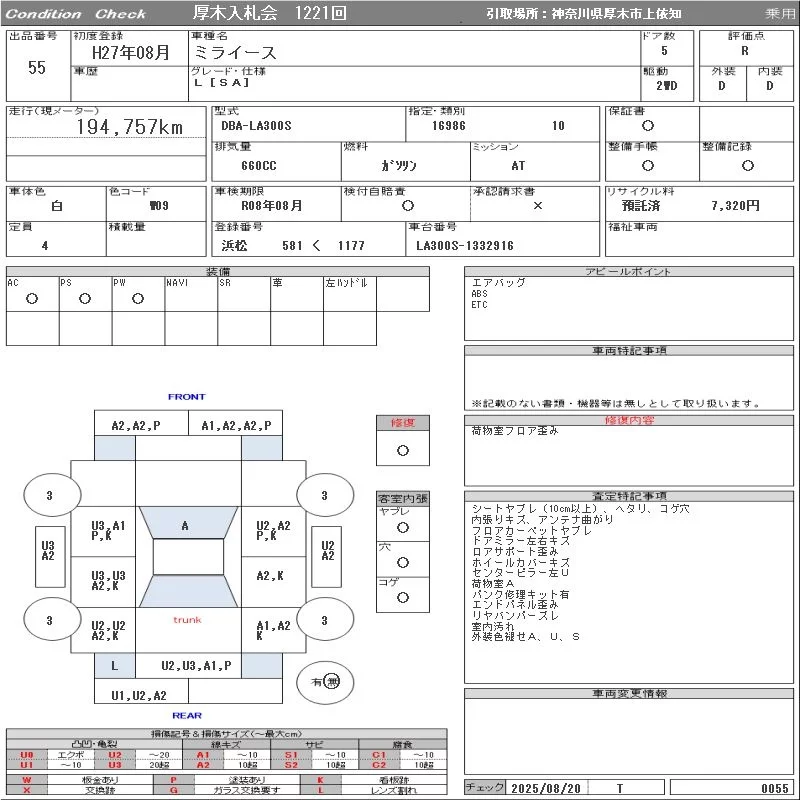Toggle the 修復 repair history circle
This screenshot has width=800, height=800.
click(403, 450)
